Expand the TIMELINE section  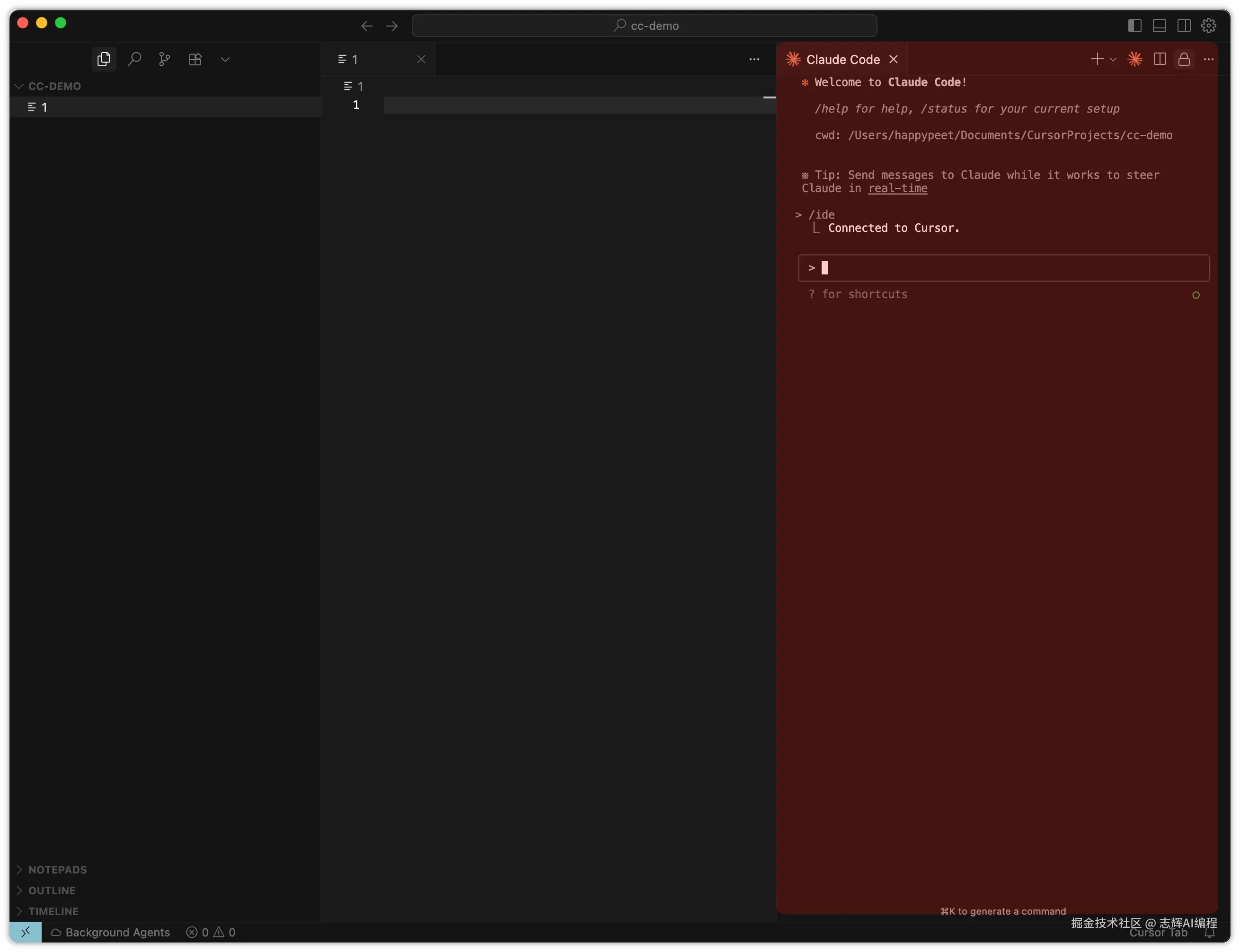tap(166, 911)
